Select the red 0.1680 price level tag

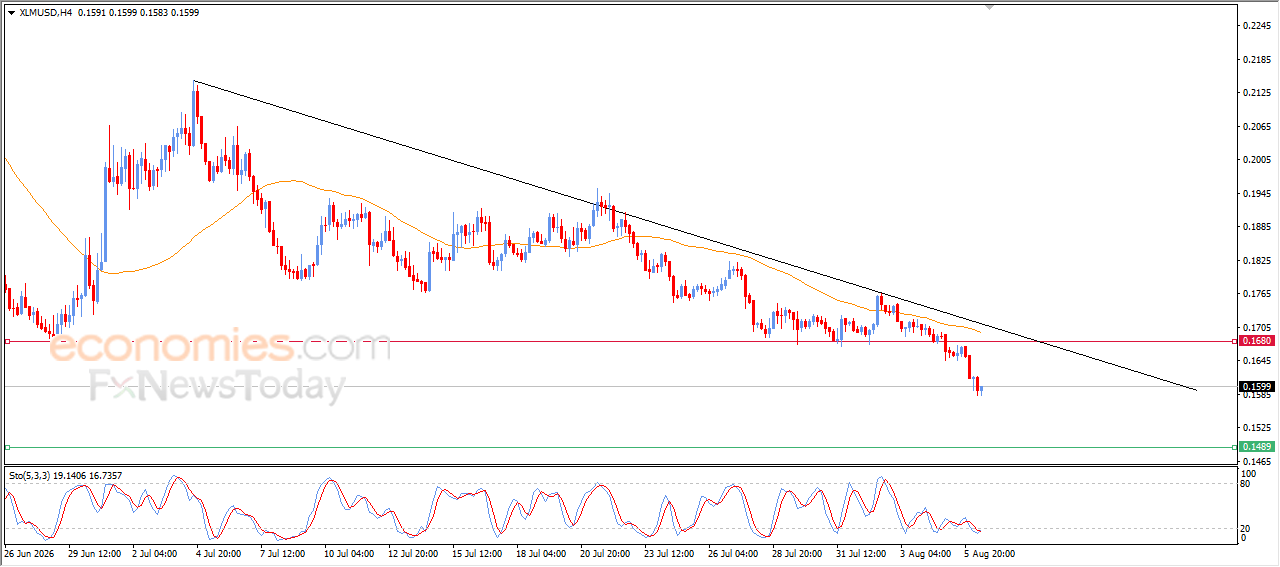coord(1256,341)
